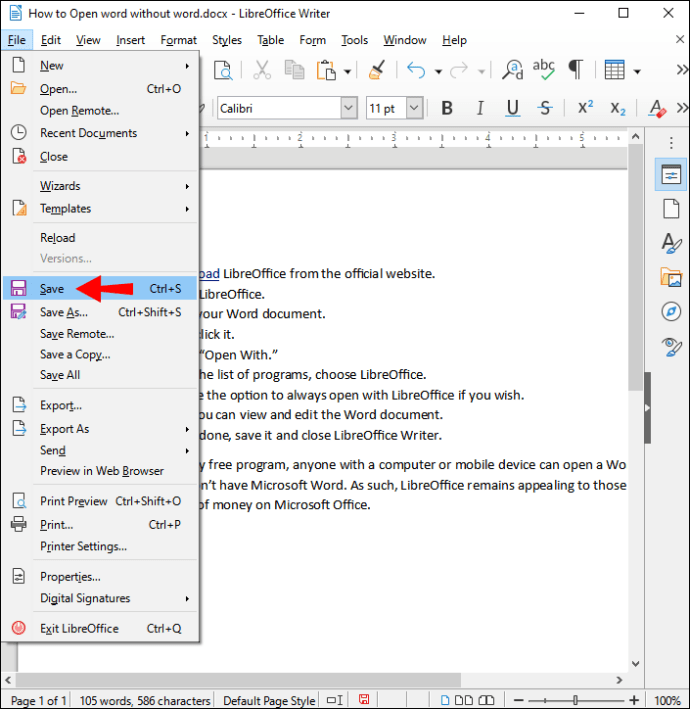Click the word count status field

pyautogui.click(x=145, y=700)
